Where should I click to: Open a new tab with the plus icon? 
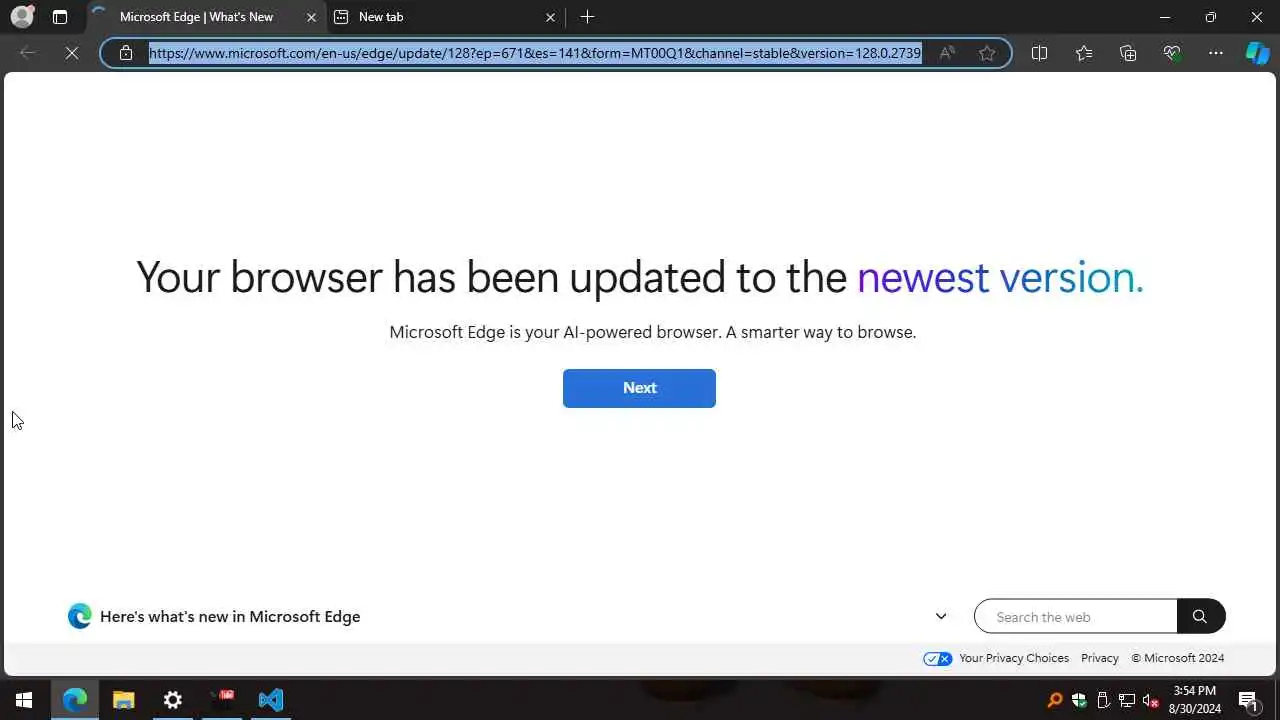587,17
